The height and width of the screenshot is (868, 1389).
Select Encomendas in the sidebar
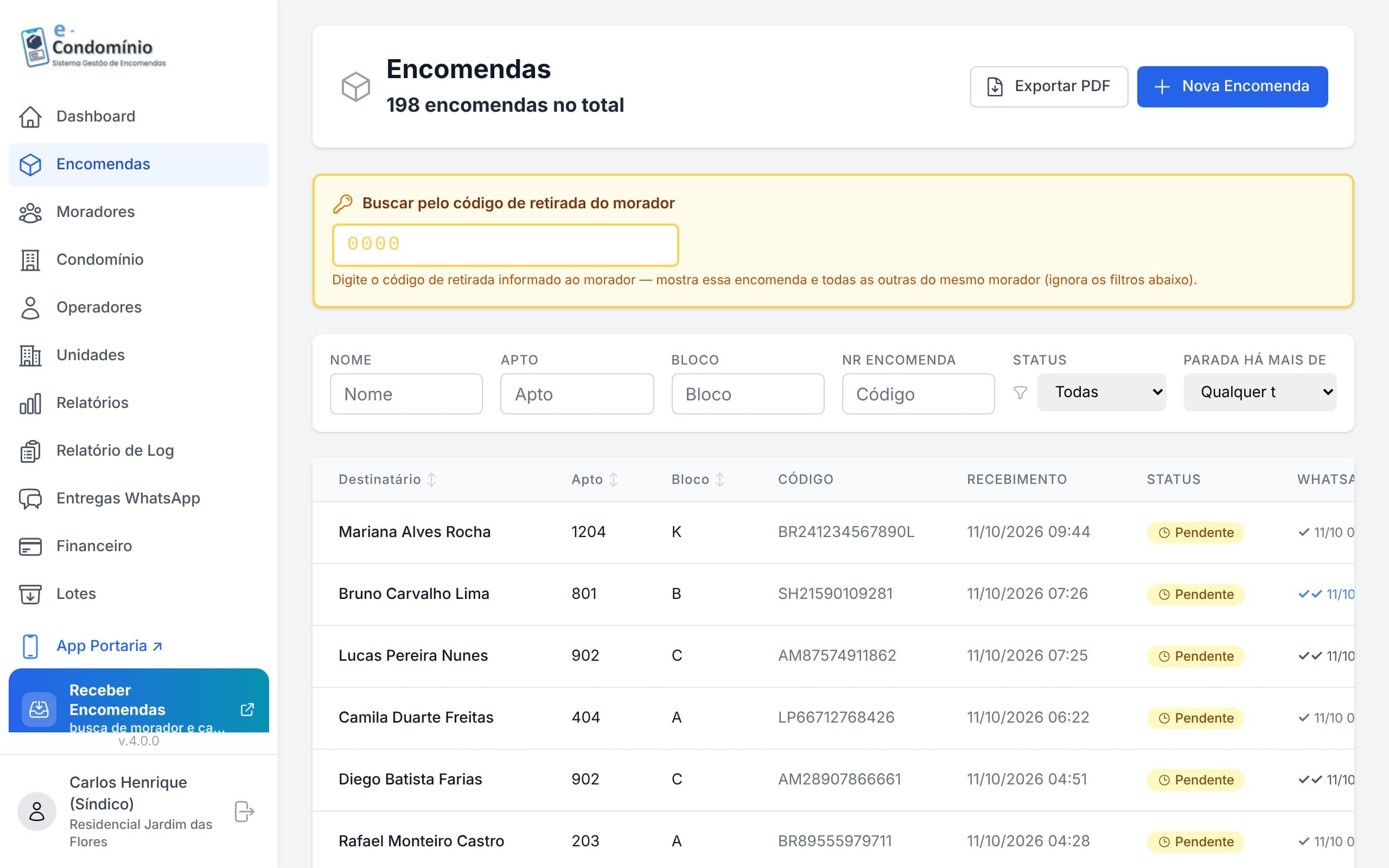(x=138, y=164)
